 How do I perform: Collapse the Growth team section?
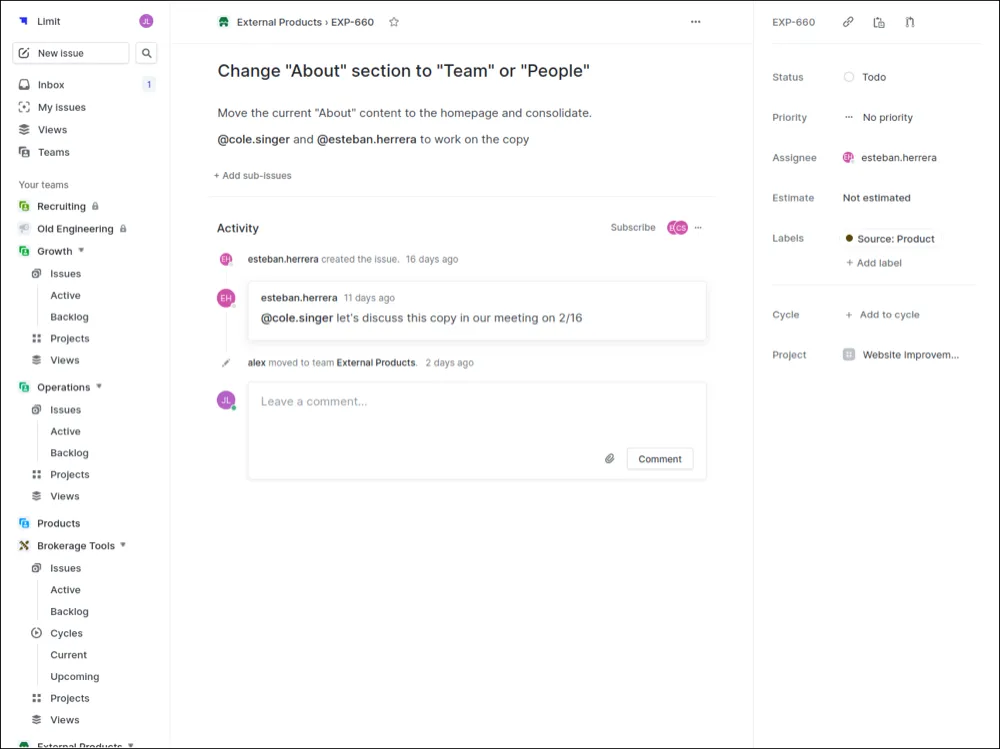pos(80,250)
